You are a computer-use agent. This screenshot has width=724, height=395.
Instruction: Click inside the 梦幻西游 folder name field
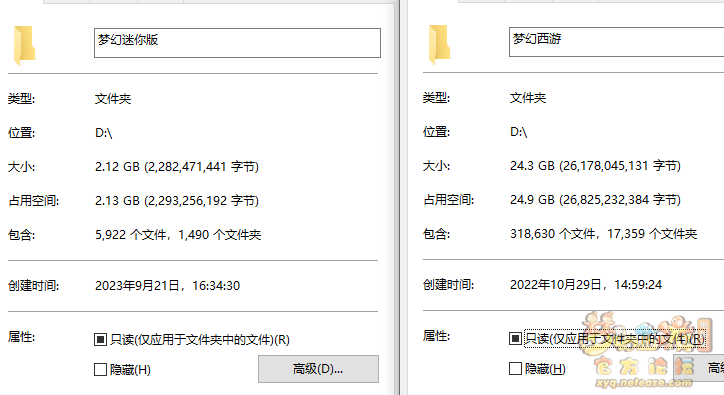(616, 42)
